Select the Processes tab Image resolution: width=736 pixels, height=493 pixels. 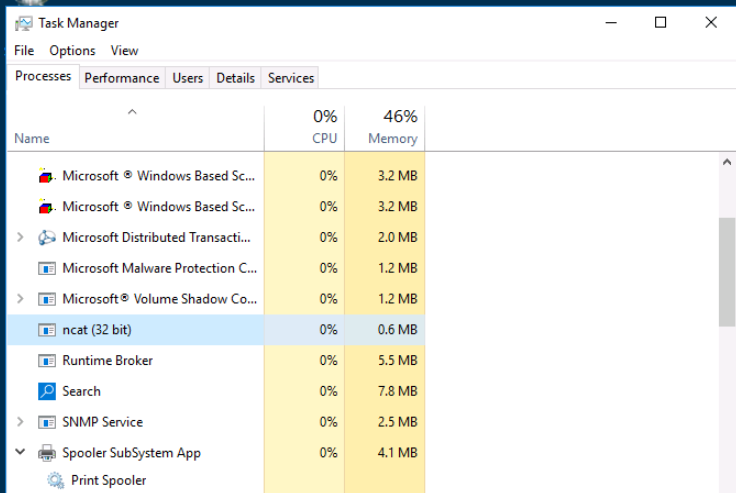tap(43, 76)
